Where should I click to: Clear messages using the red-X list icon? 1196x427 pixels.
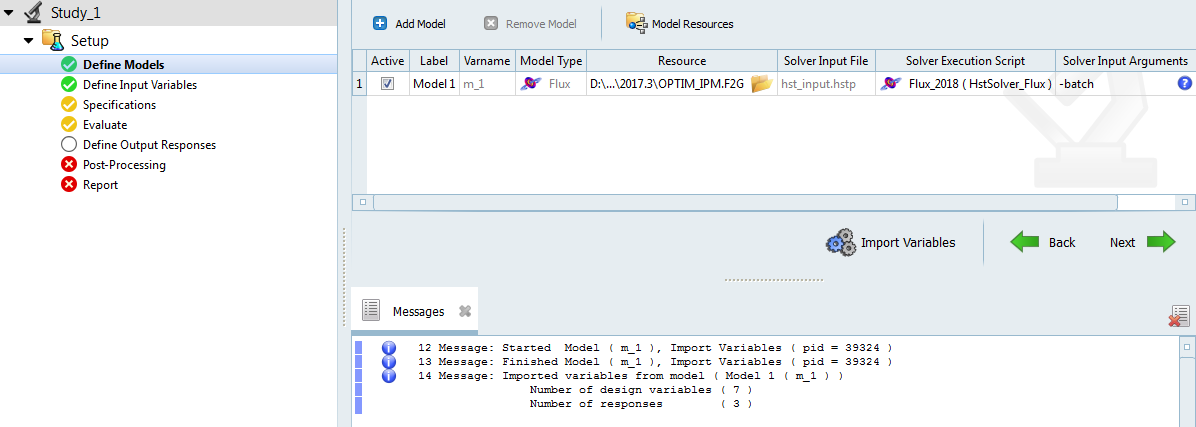(1178, 316)
